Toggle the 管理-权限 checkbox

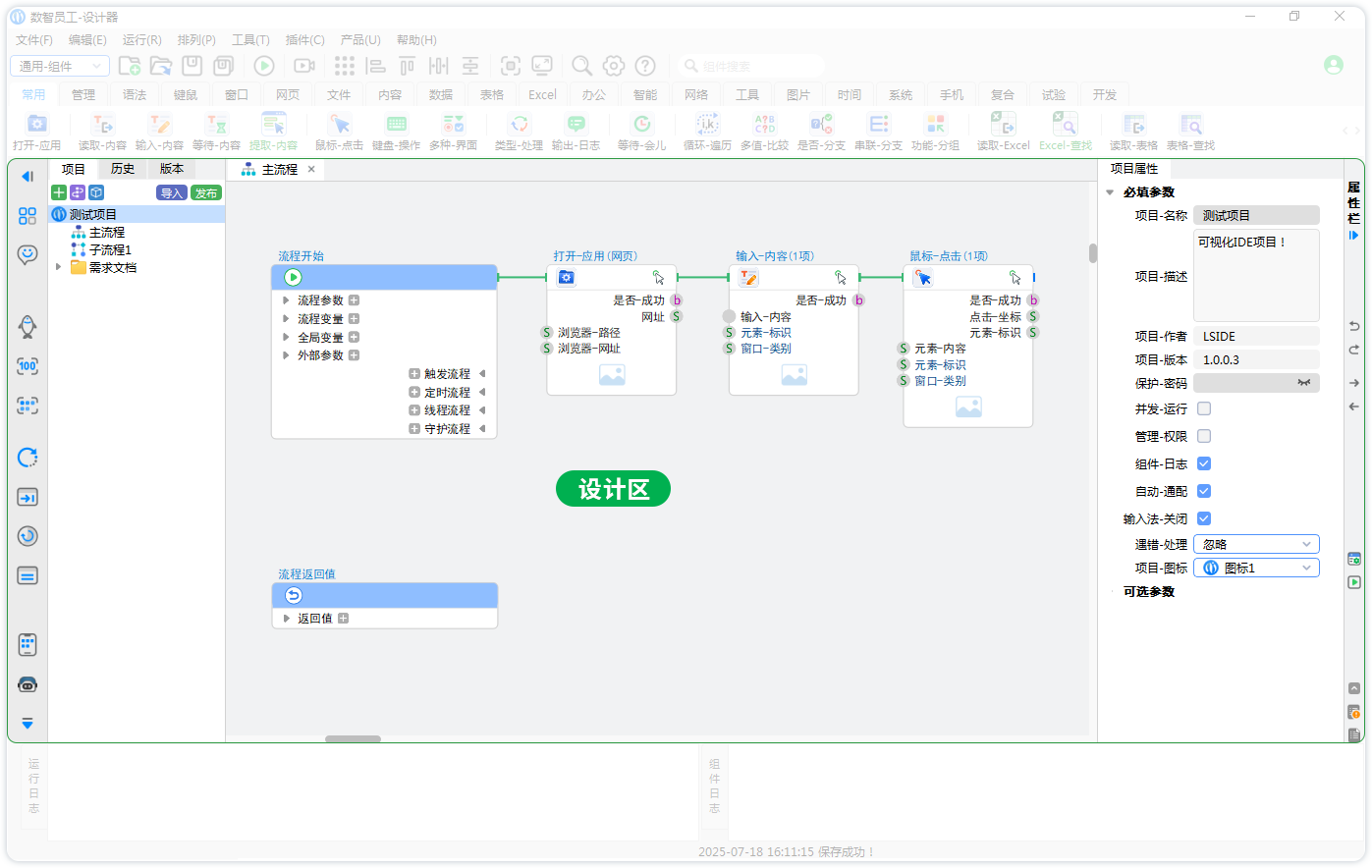coord(1204,436)
